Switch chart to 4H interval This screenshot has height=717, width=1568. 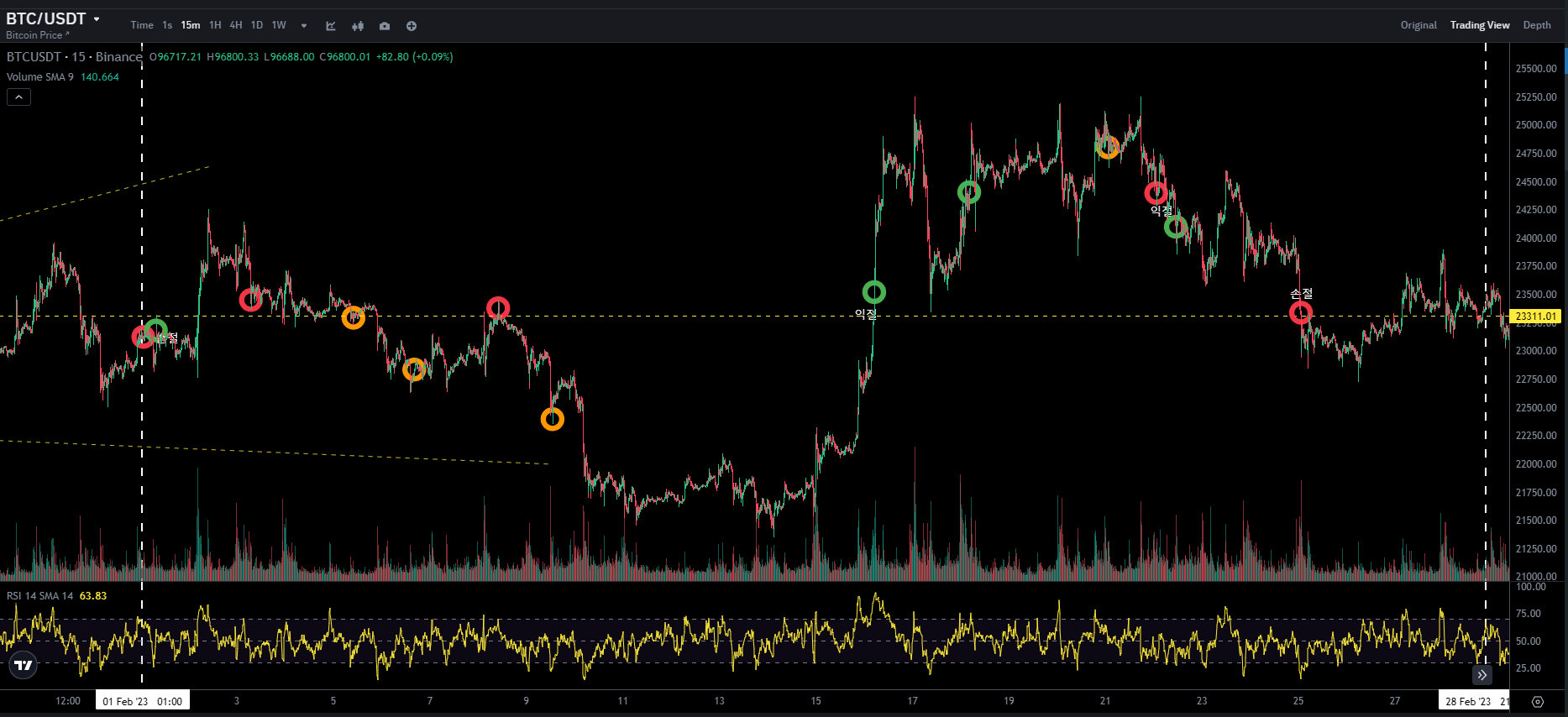point(236,25)
